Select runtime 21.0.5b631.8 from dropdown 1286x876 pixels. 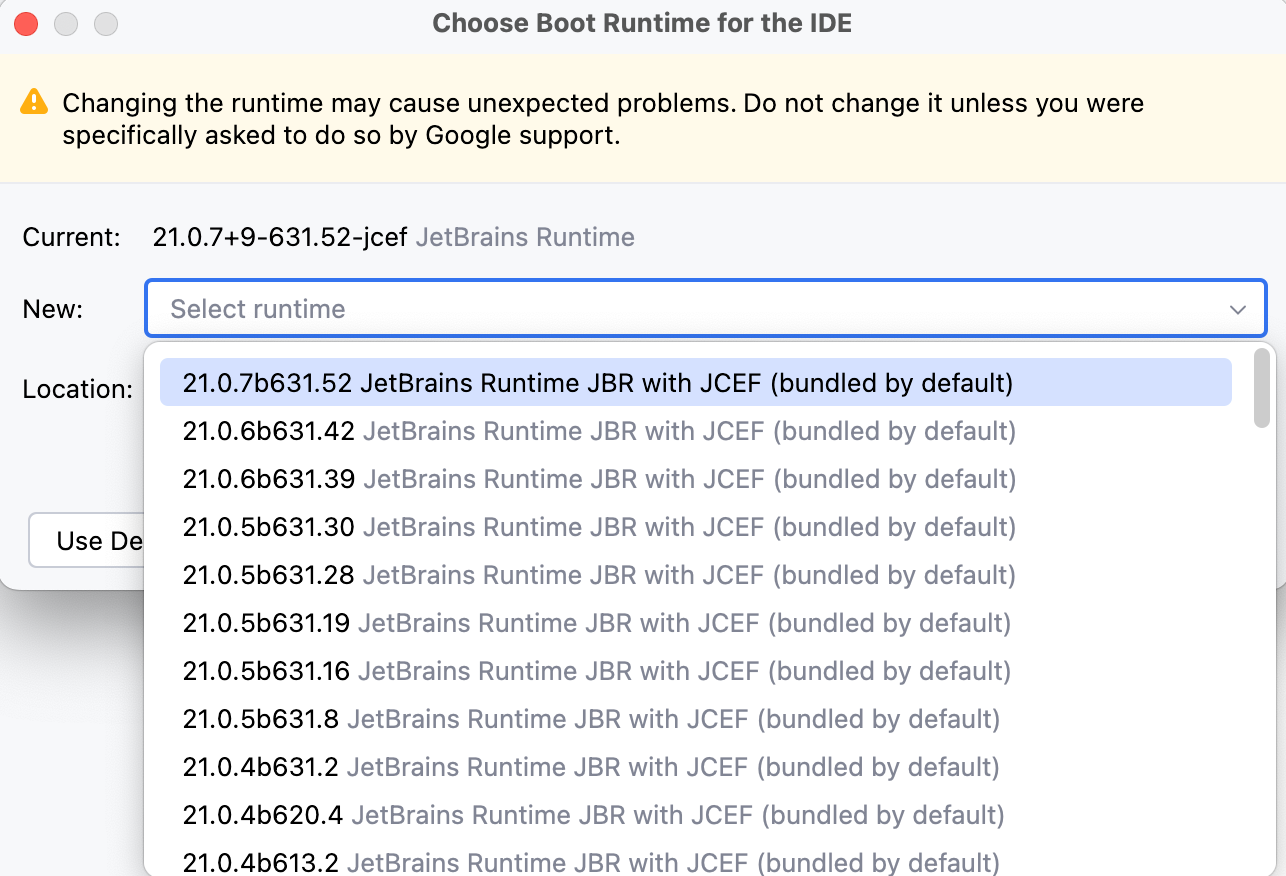pyautogui.click(x=696, y=719)
